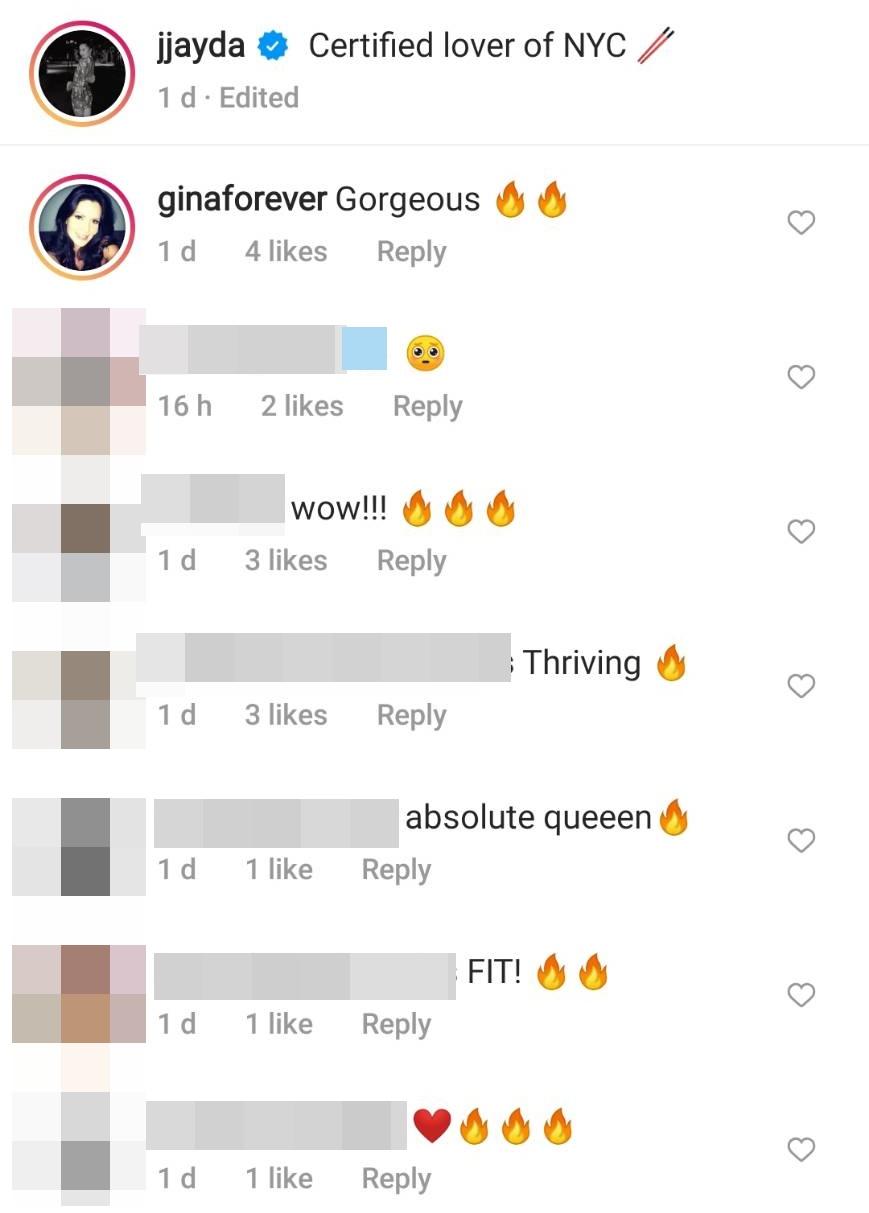Screen dimensions: 869x1213
Task: View who gave 4 likes on Gorgeous comment
Action: [x=286, y=252]
